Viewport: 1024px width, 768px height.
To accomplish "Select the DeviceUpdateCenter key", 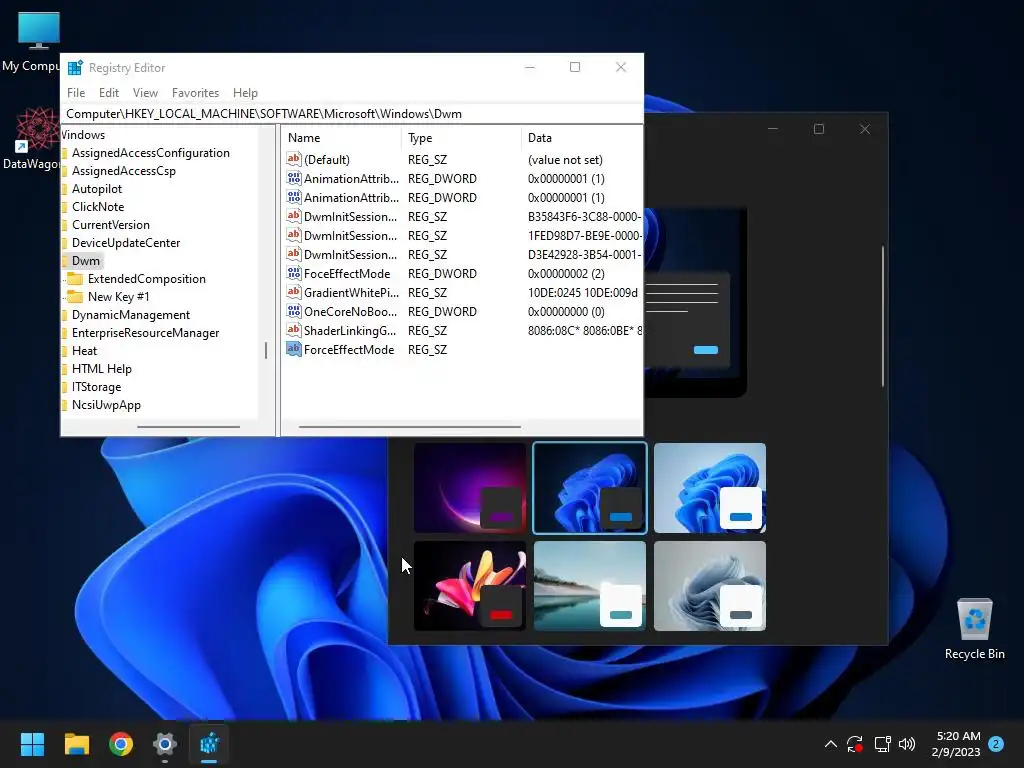I will click(126, 242).
